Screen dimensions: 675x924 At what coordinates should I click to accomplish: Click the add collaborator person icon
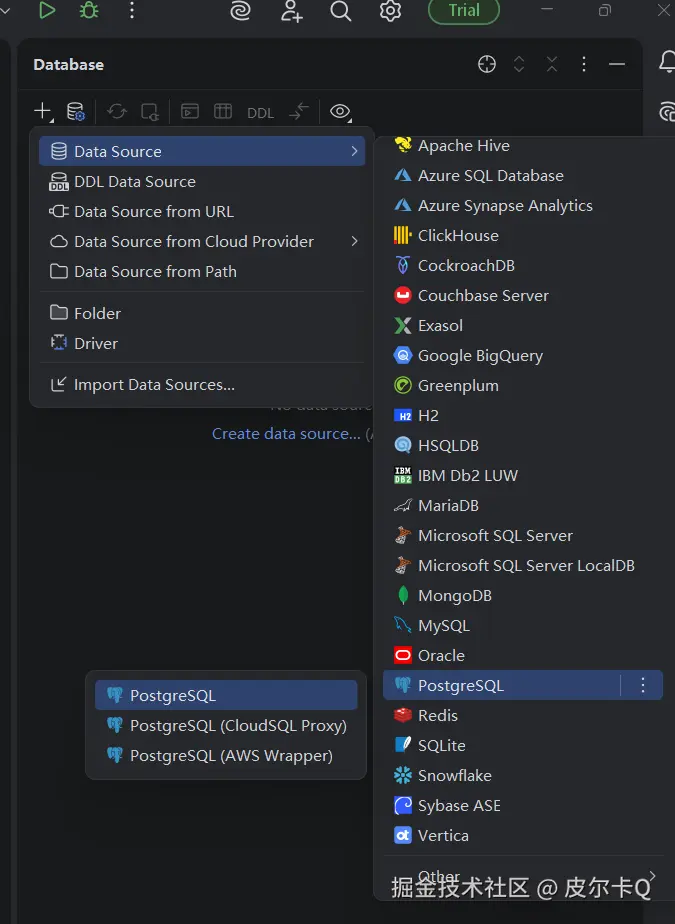tap(291, 11)
